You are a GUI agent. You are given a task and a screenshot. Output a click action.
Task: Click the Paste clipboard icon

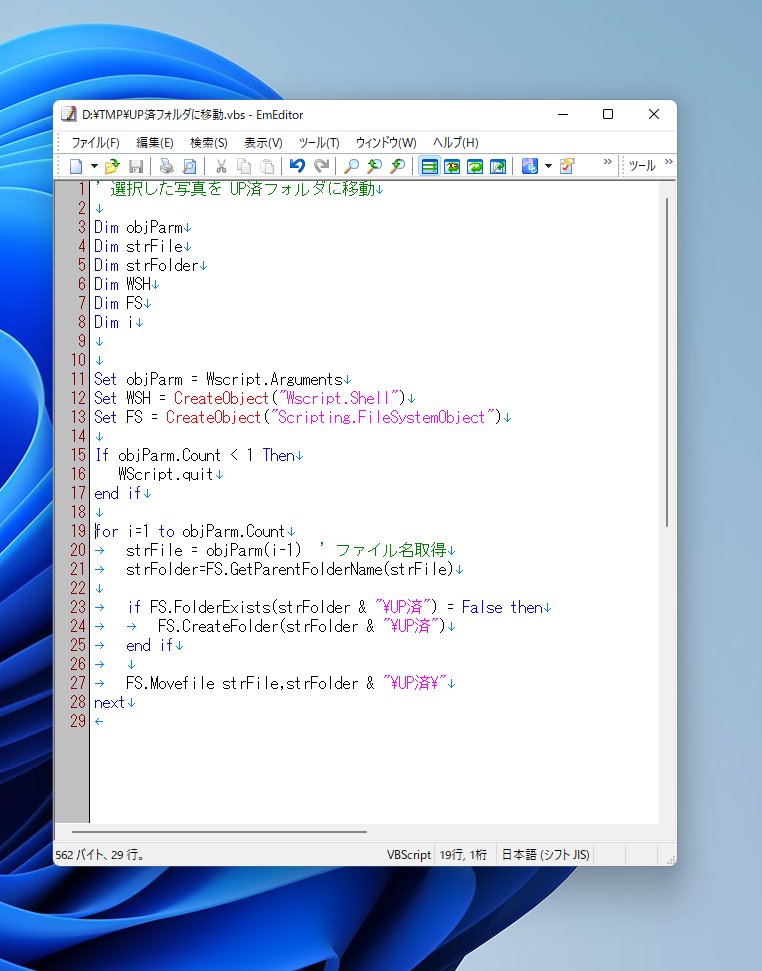pyautogui.click(x=267, y=166)
